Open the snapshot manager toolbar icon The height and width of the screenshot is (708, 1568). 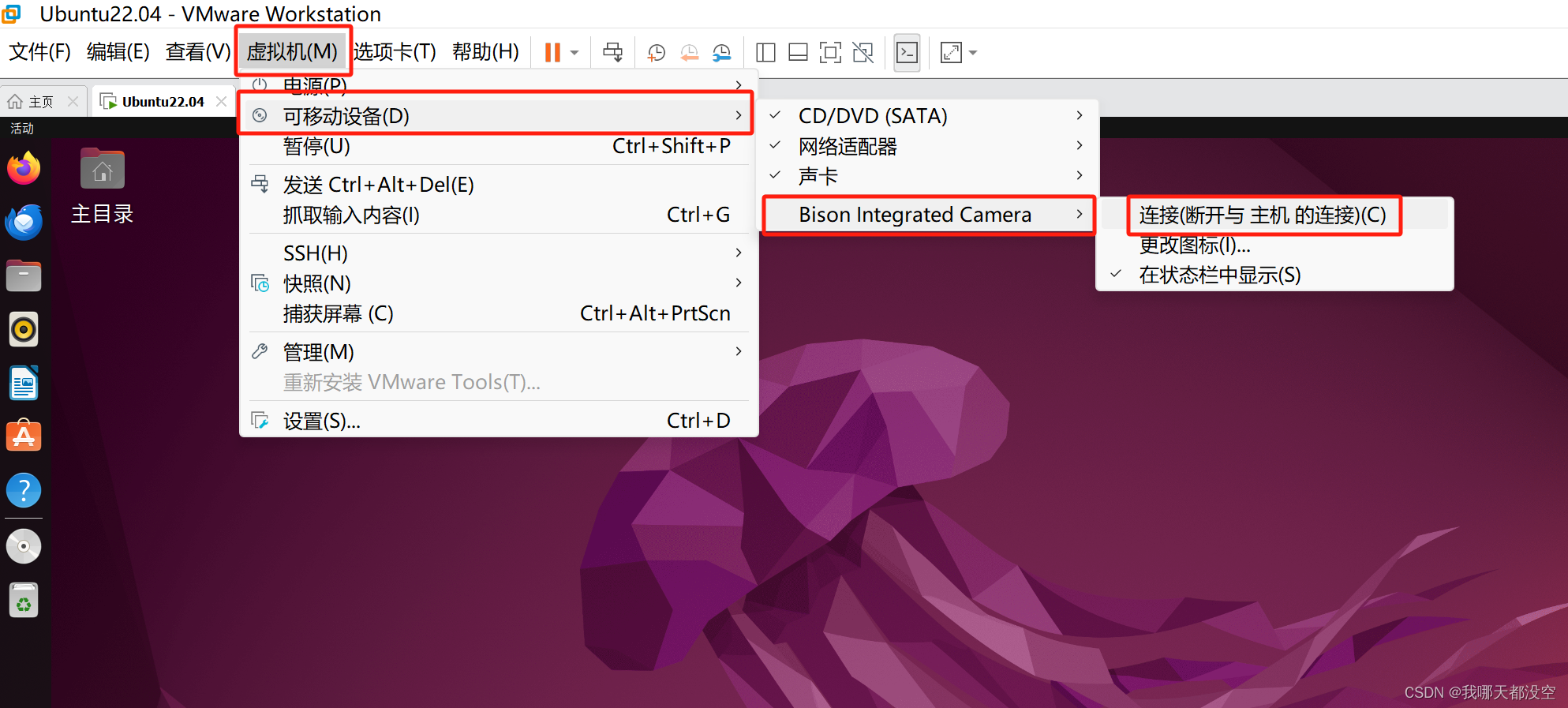point(722,53)
